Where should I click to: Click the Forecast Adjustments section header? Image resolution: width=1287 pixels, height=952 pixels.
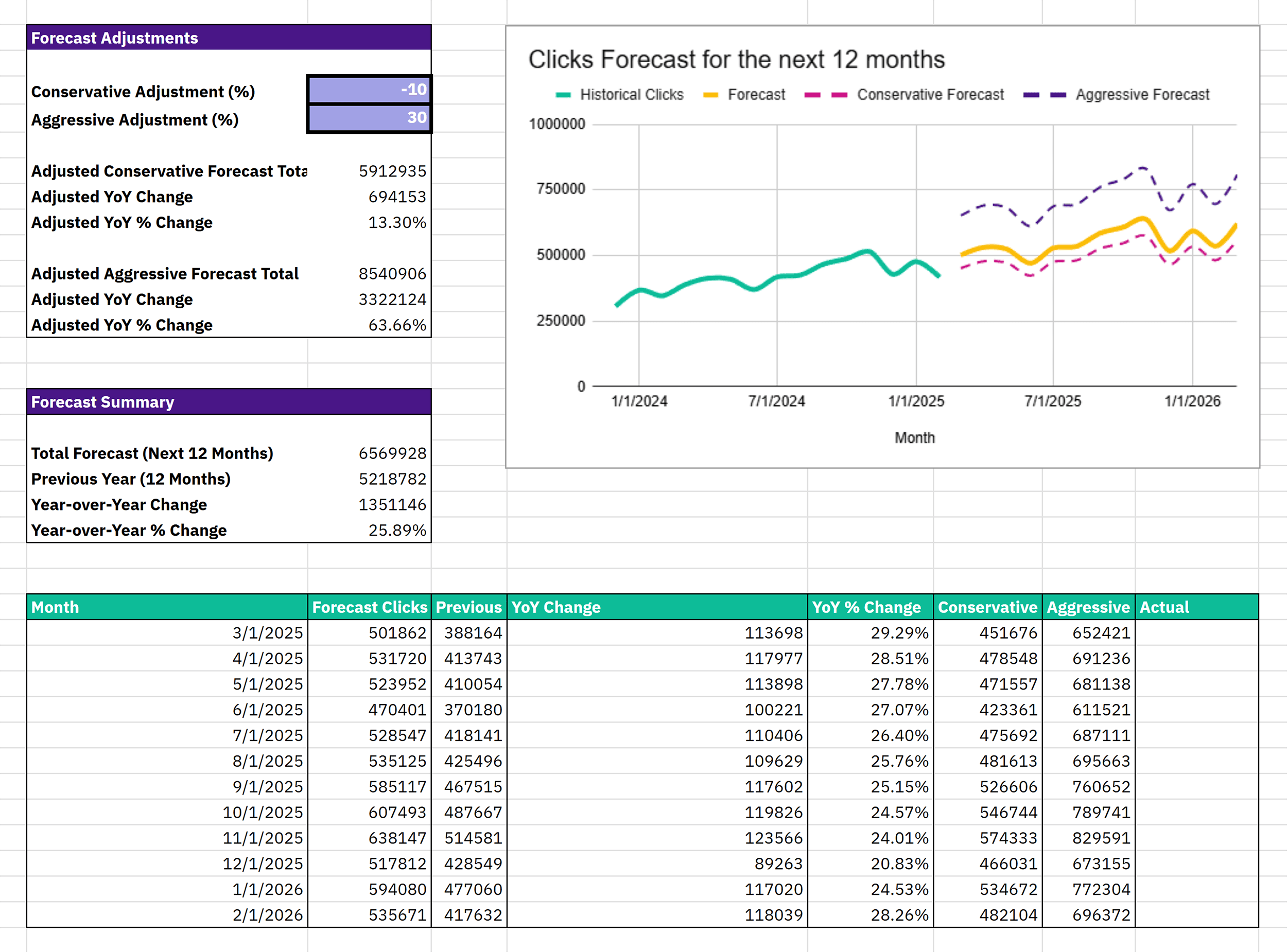[x=115, y=38]
